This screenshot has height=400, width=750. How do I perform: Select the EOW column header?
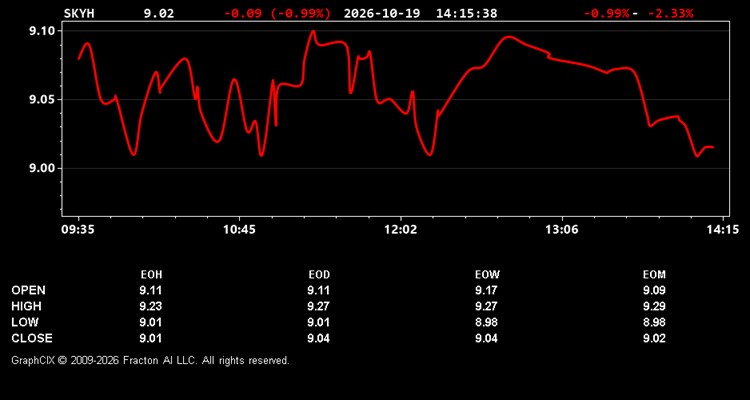(487, 275)
